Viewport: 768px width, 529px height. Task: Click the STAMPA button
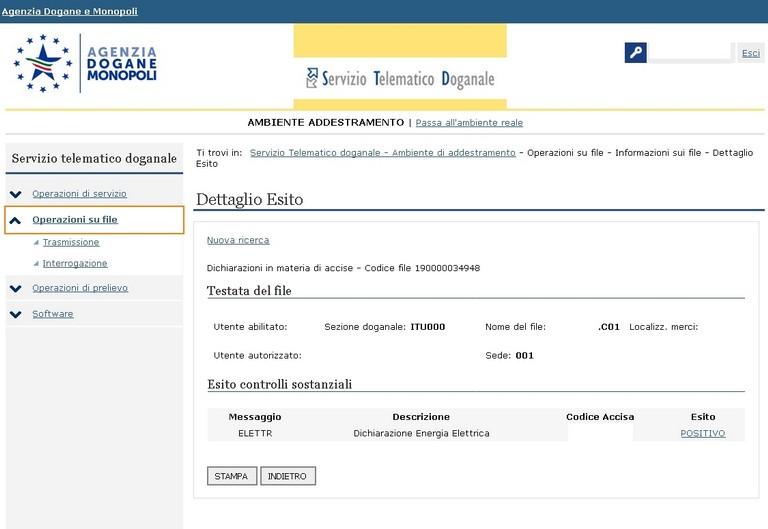pyautogui.click(x=232, y=476)
